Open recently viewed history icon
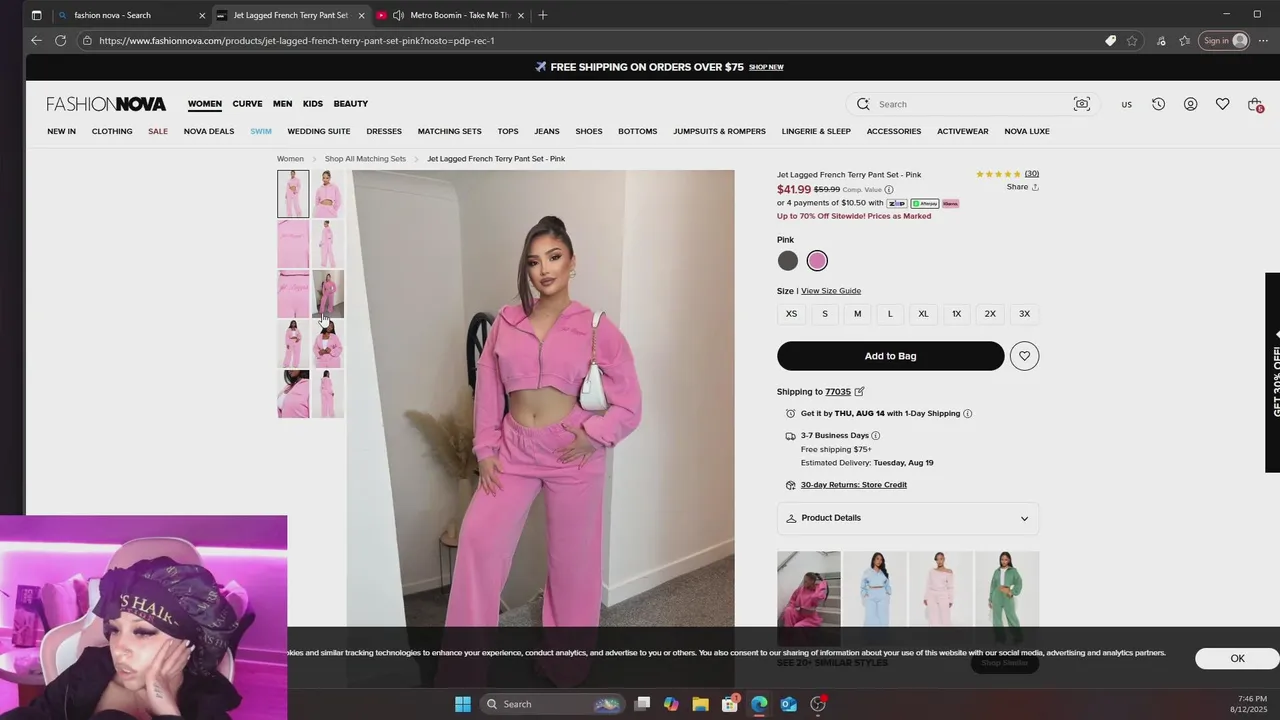The height and width of the screenshot is (720, 1280). tap(1158, 104)
